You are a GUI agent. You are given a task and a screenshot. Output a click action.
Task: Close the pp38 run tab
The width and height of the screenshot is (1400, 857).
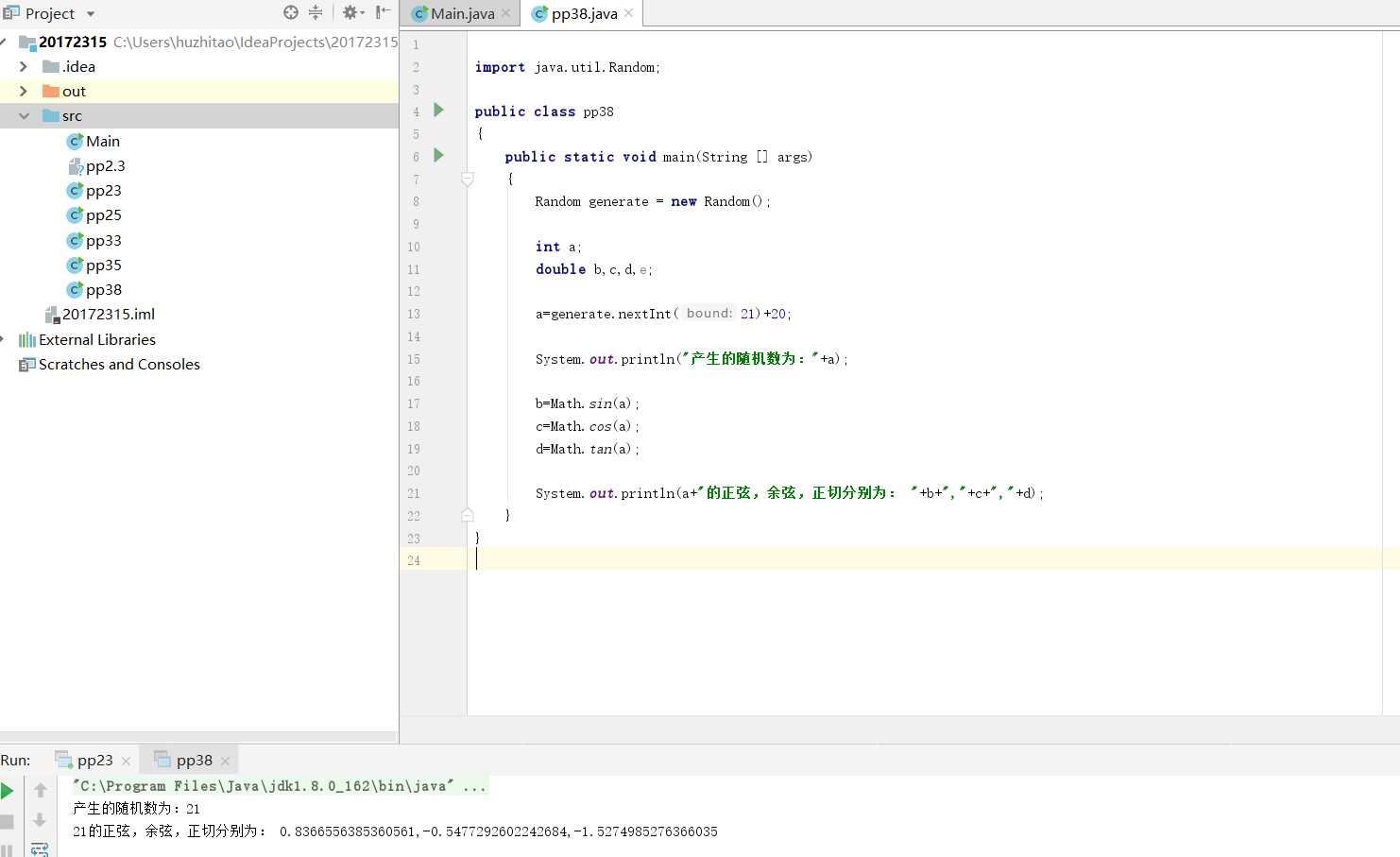[225, 761]
